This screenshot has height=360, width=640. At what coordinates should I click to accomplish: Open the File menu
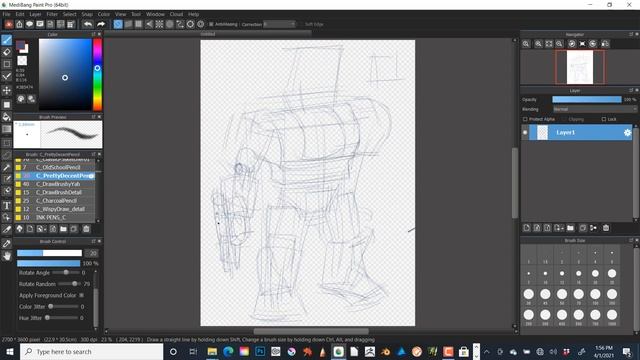(x=7, y=14)
